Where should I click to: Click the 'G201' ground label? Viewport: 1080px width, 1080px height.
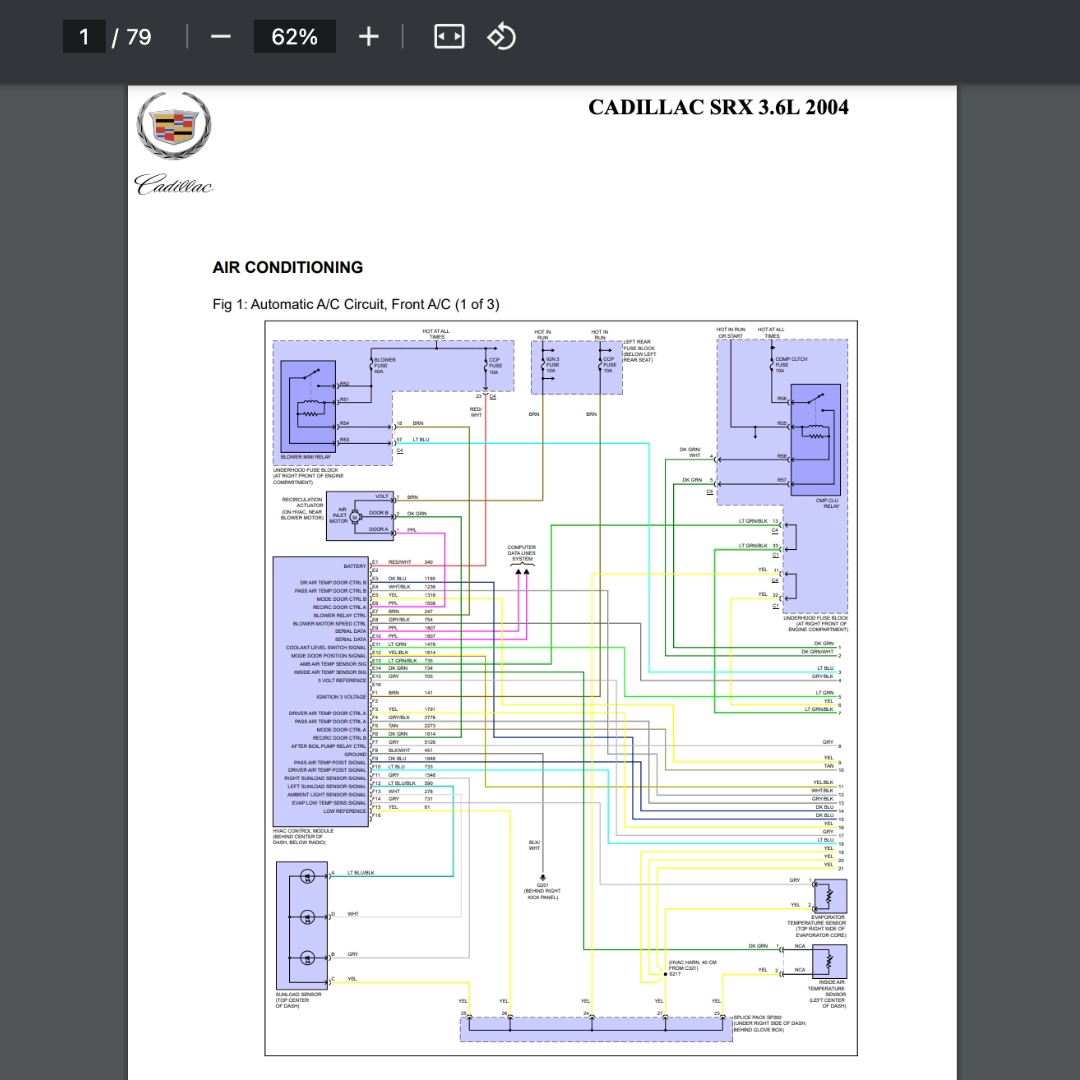click(542, 886)
